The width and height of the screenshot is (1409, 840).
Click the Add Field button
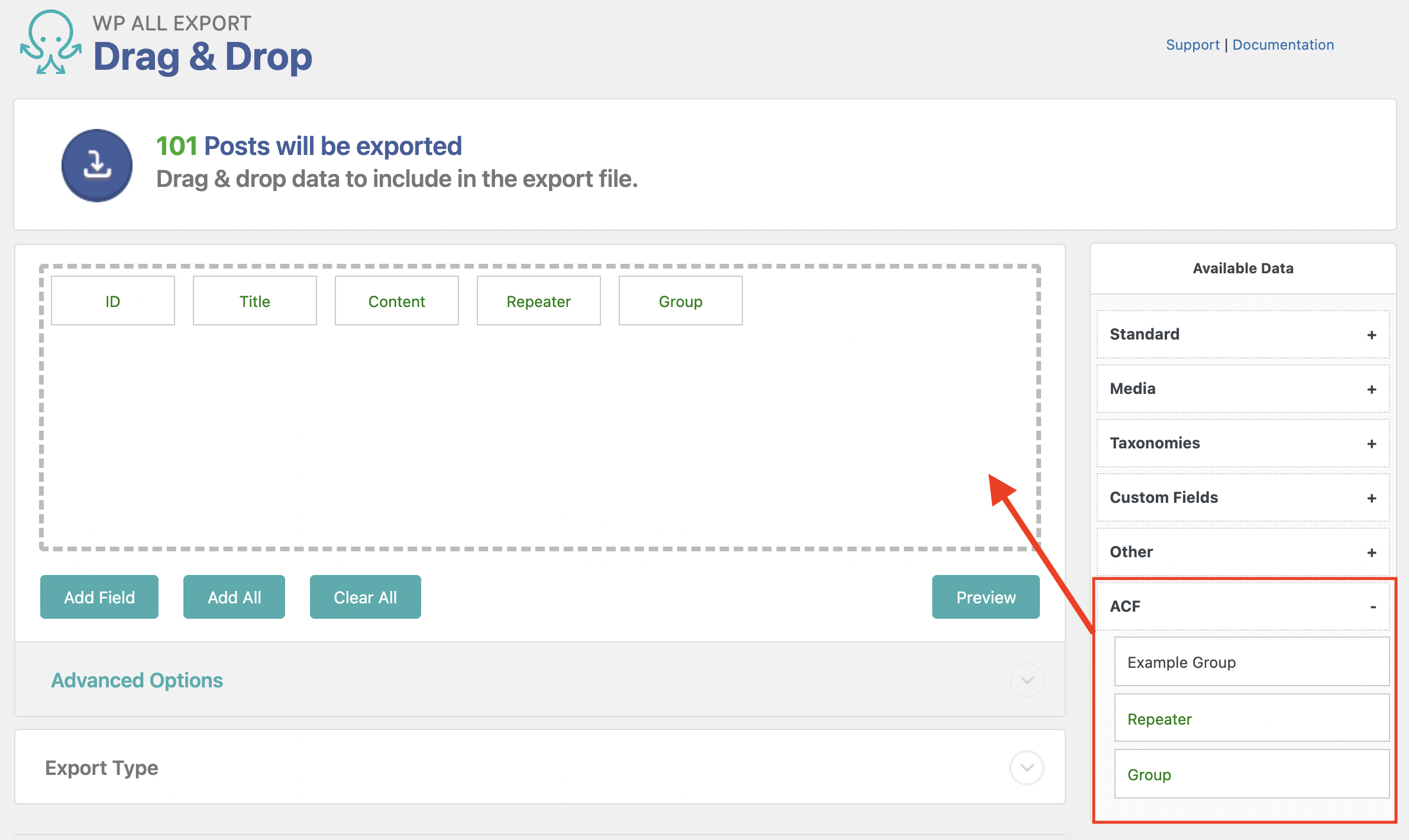(99, 597)
